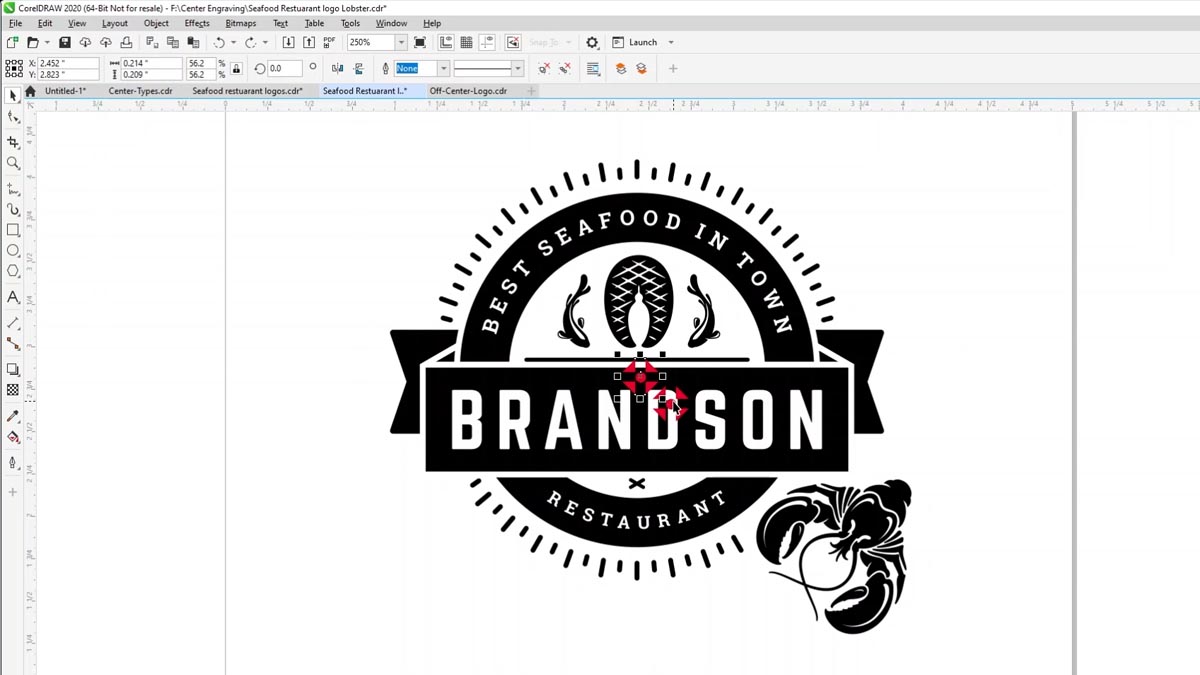Open the line style dropdown
Viewport: 1200px width, 675px height.
click(x=517, y=69)
